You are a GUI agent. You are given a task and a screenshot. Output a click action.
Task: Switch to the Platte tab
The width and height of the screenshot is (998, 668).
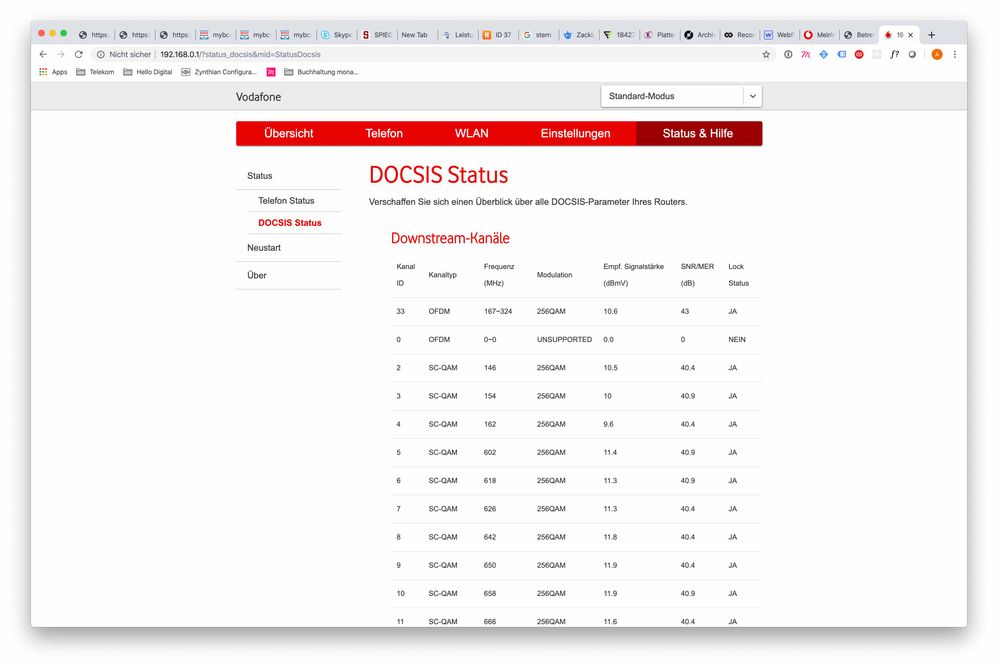(x=659, y=35)
